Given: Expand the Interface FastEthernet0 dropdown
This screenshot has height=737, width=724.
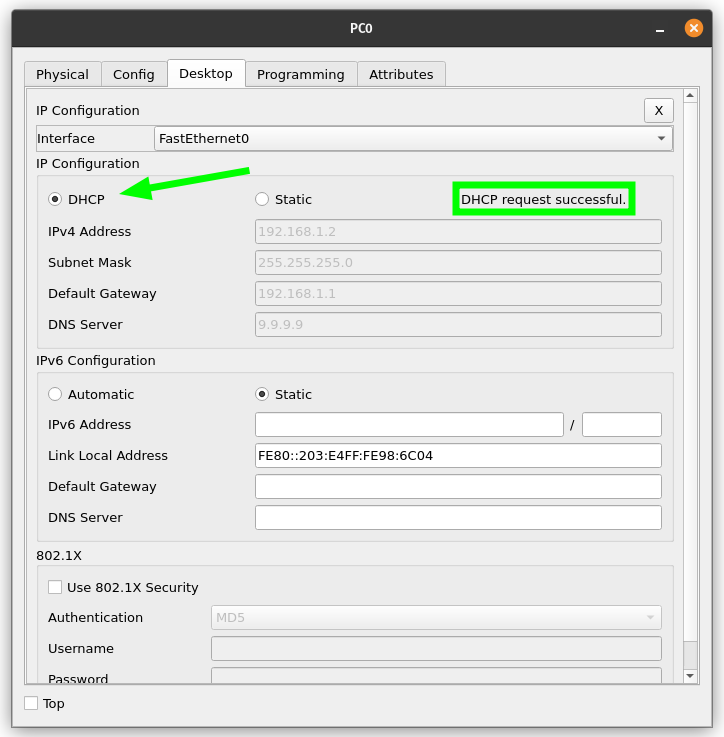Looking at the screenshot, I should click(413, 139).
